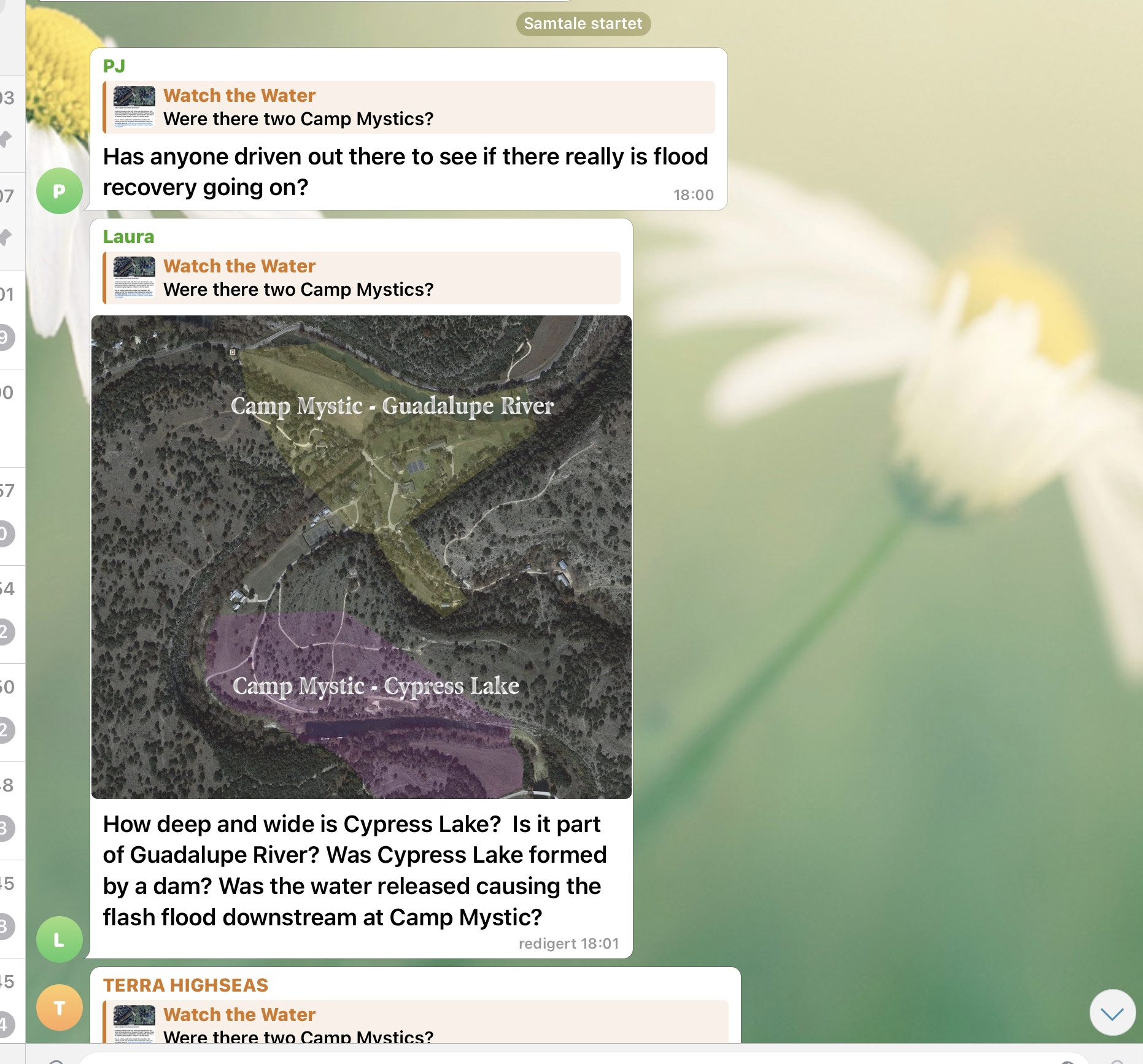Click quoted-post thumbnail in PJ's reply

click(x=134, y=107)
